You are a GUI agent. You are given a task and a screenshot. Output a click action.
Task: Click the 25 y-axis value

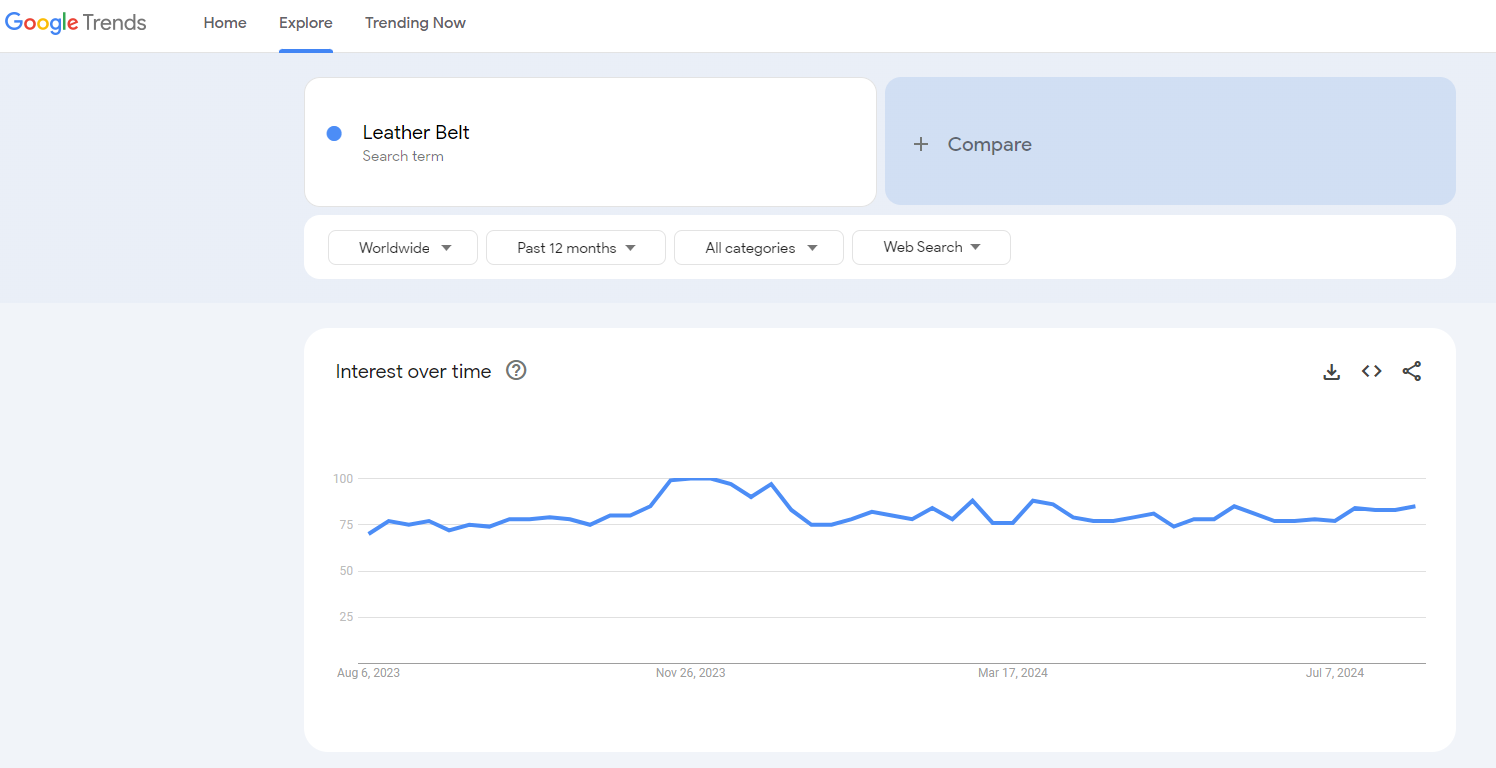tap(346, 617)
